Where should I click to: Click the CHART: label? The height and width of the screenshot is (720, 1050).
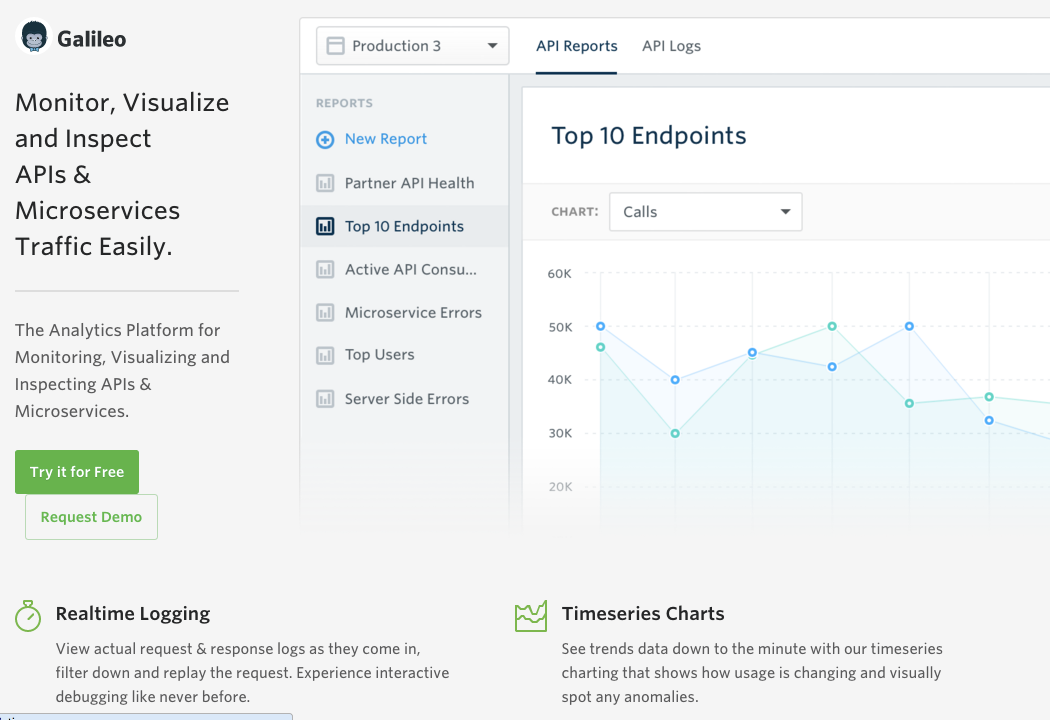click(575, 212)
